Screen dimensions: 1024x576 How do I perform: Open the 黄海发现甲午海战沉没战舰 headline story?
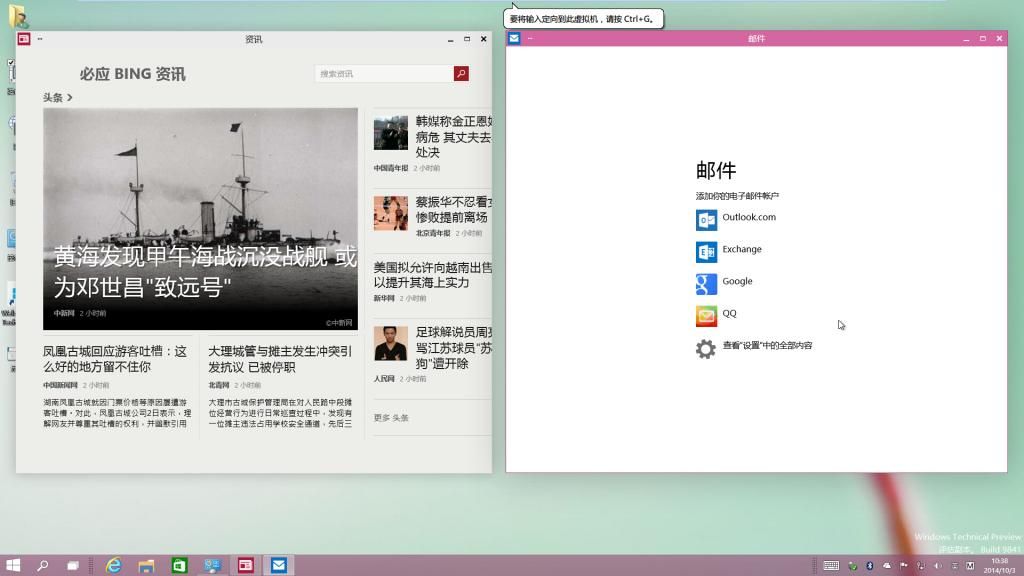pos(200,219)
